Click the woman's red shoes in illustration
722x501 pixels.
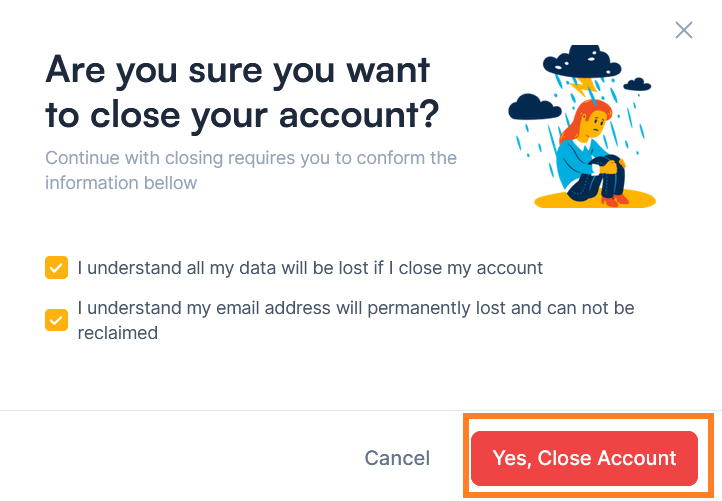615,201
